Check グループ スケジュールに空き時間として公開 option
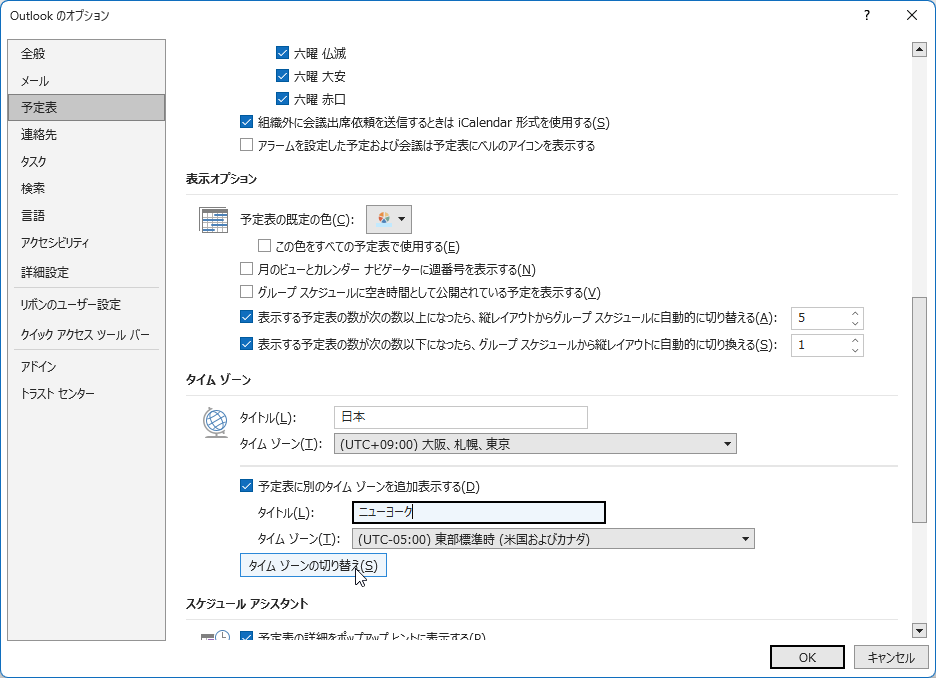The width and height of the screenshot is (936, 678). [247, 292]
